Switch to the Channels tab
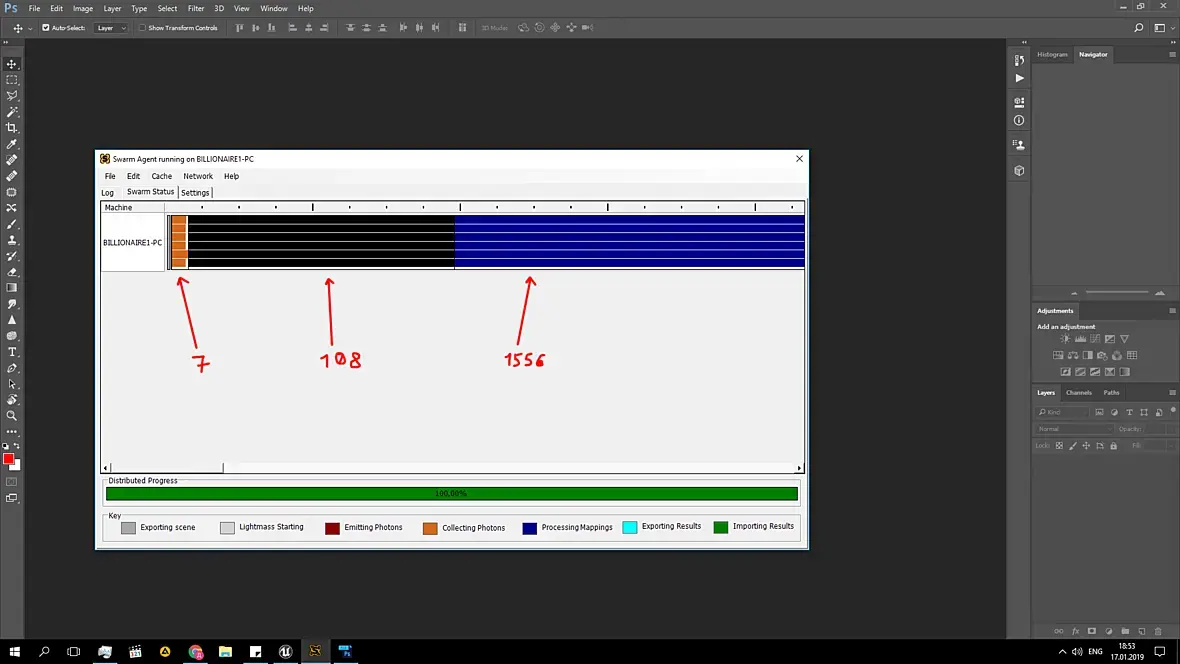This screenshot has height=664, width=1180. click(1078, 392)
